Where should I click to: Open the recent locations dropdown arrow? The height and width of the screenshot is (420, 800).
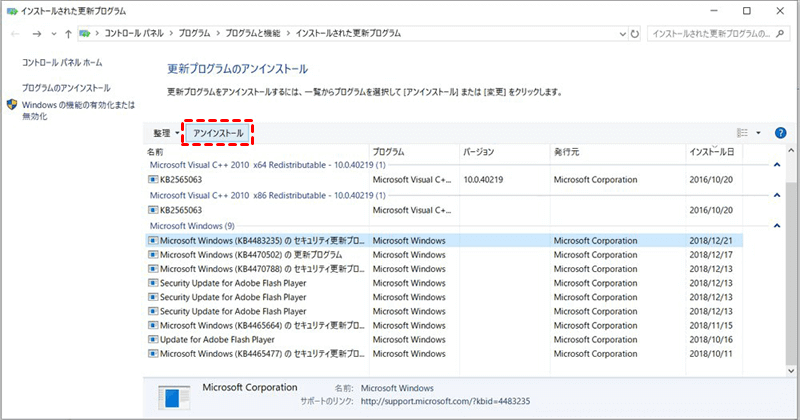(54, 34)
